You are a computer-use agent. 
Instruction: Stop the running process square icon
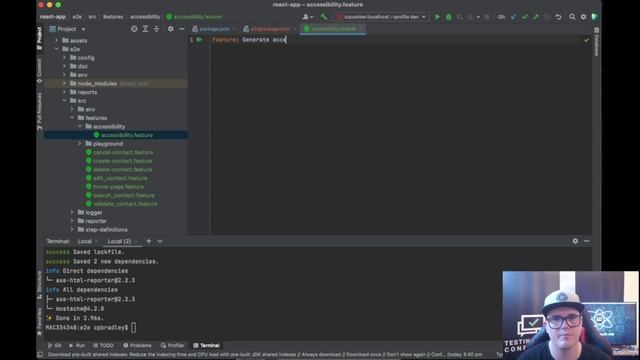point(487,17)
